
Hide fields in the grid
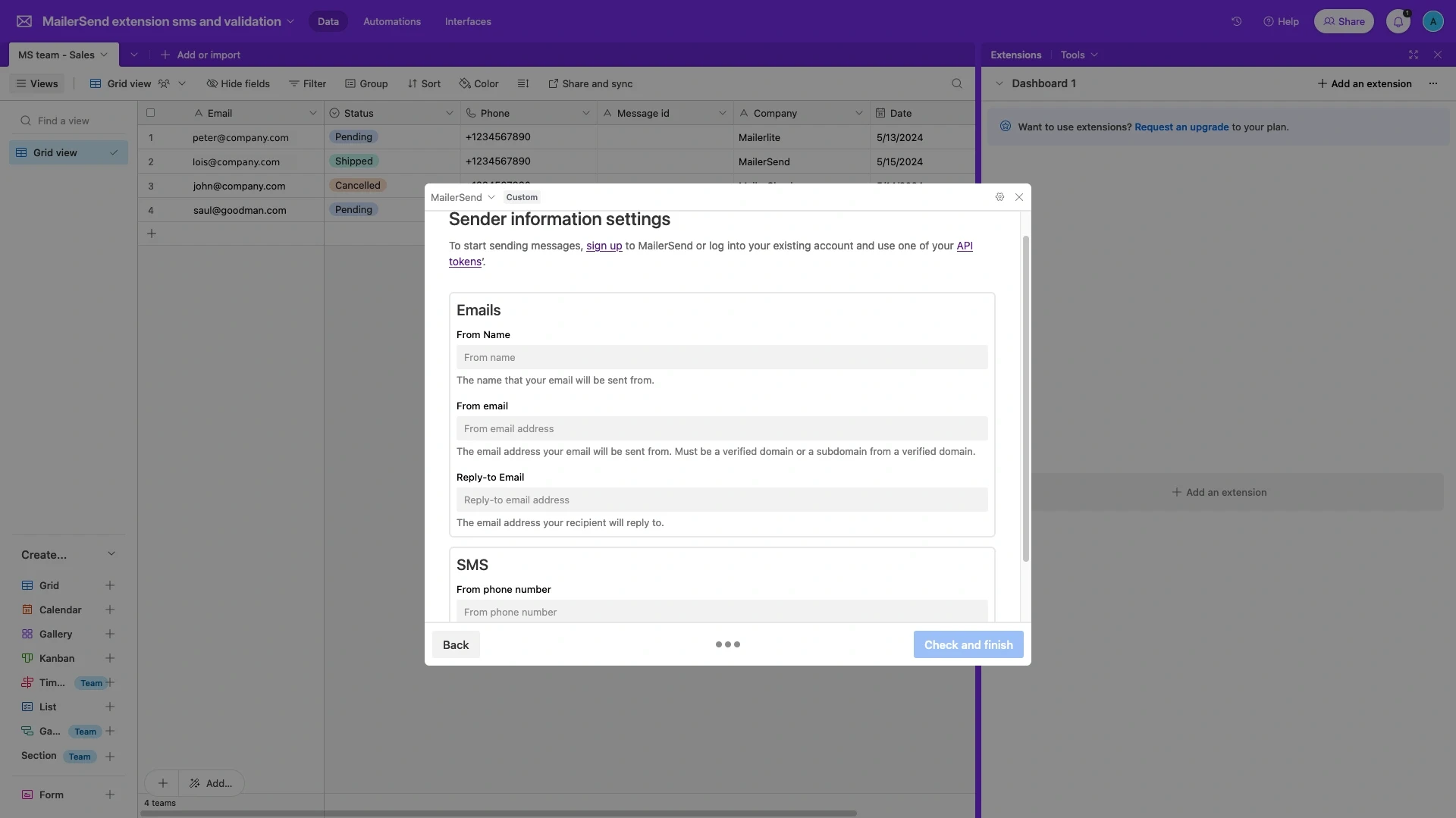pyautogui.click(x=238, y=83)
